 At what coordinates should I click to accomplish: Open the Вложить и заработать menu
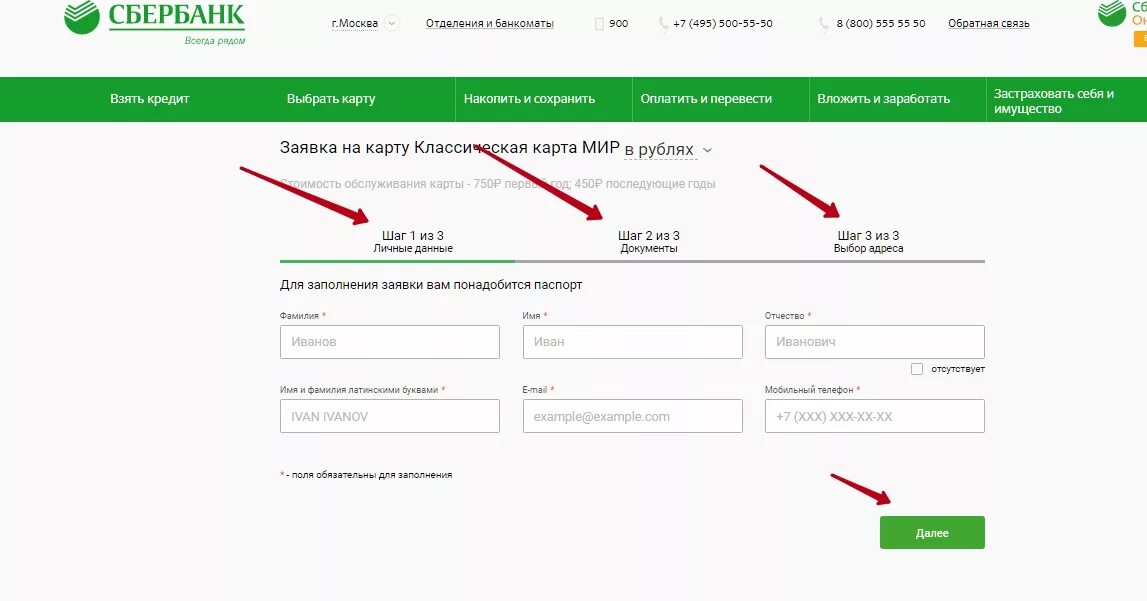click(884, 99)
